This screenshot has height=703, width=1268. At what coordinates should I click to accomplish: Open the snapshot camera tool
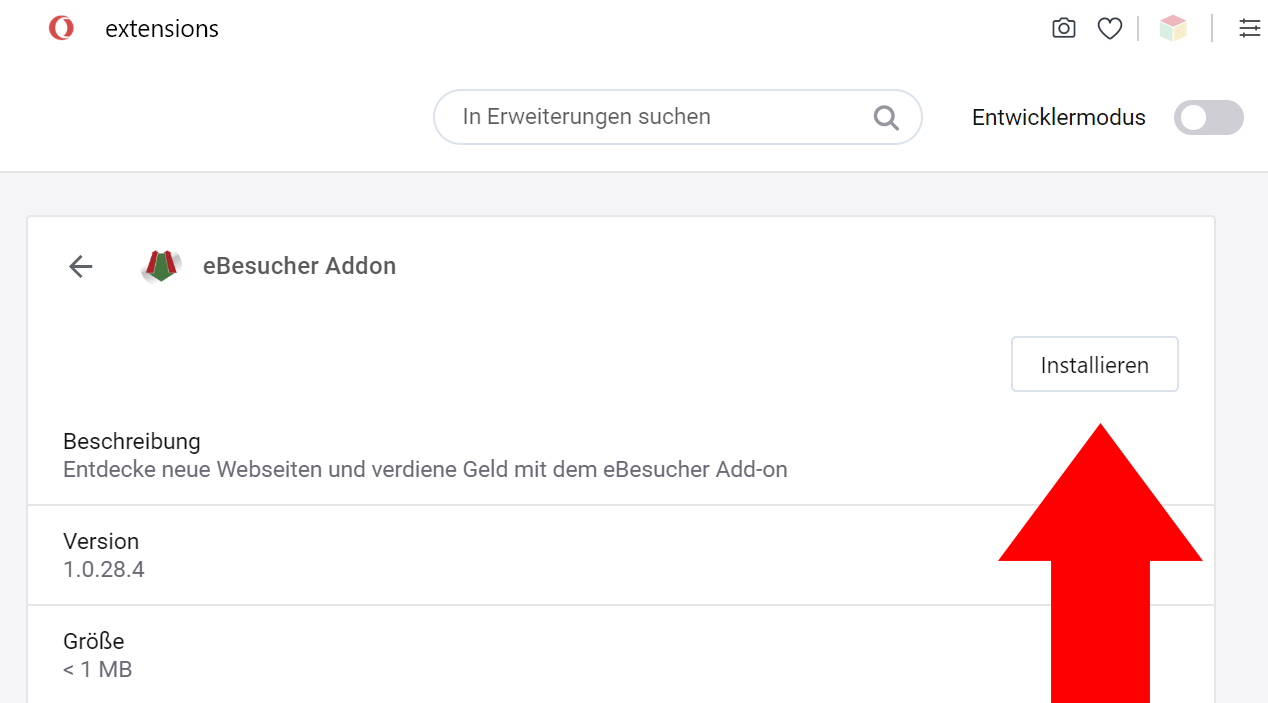click(x=1064, y=28)
